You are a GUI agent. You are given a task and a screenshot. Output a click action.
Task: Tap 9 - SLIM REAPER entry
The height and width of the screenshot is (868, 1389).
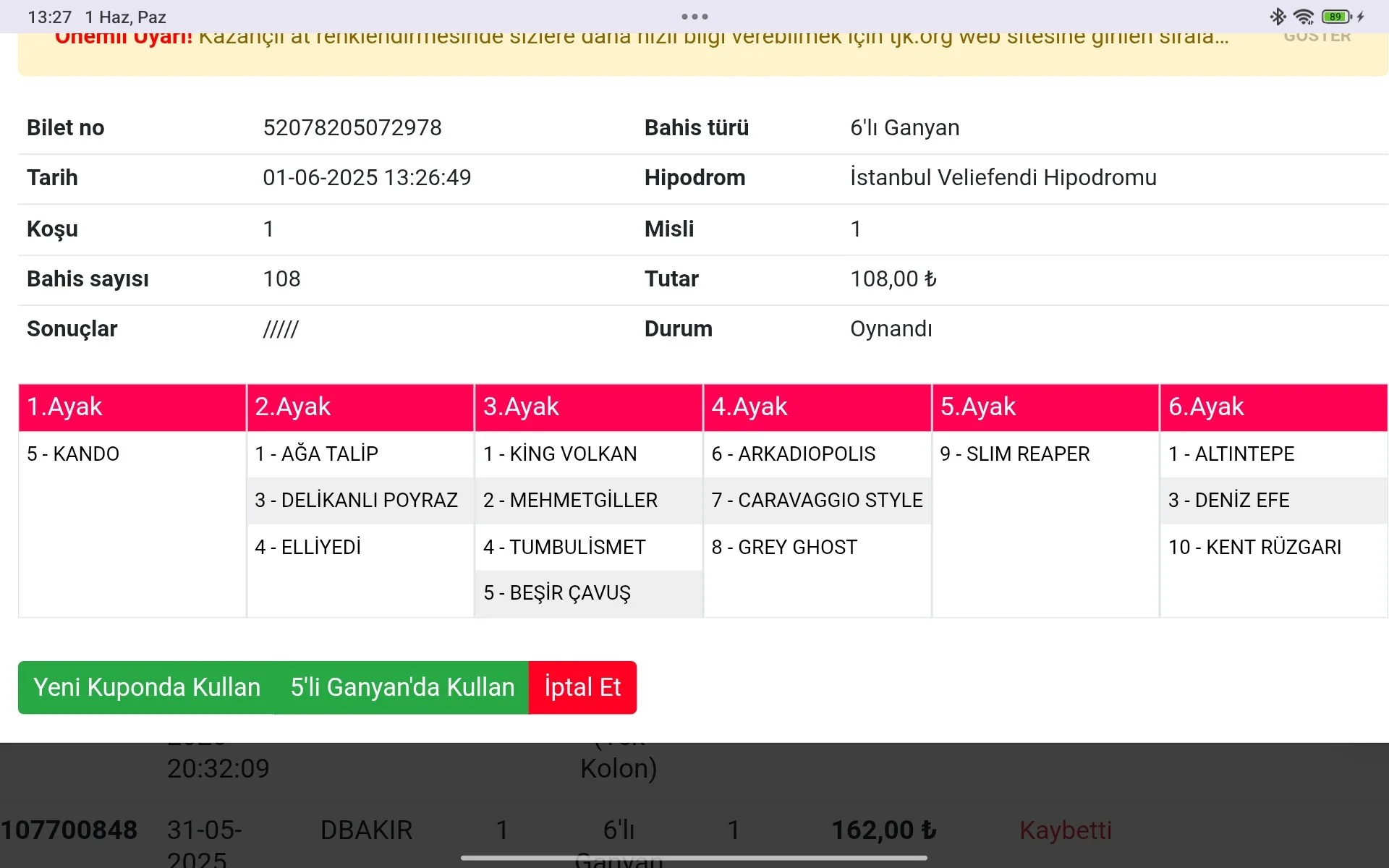(1014, 454)
